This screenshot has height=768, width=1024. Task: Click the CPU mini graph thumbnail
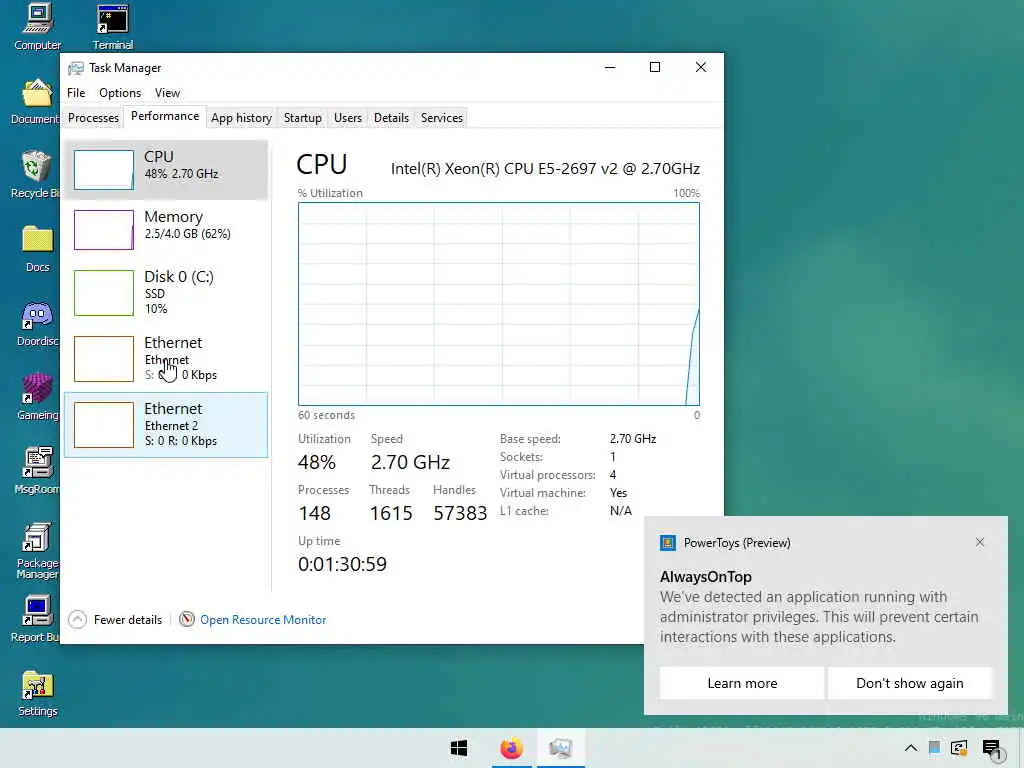click(x=104, y=170)
